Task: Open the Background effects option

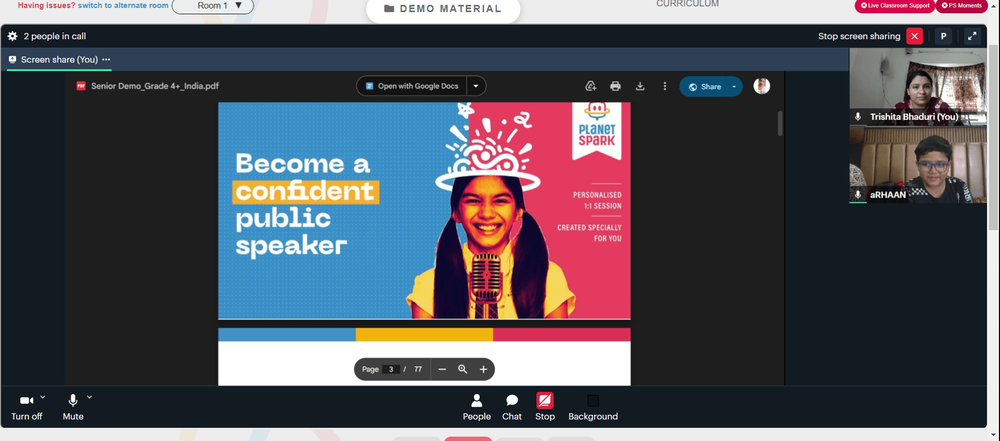Action: point(593,407)
